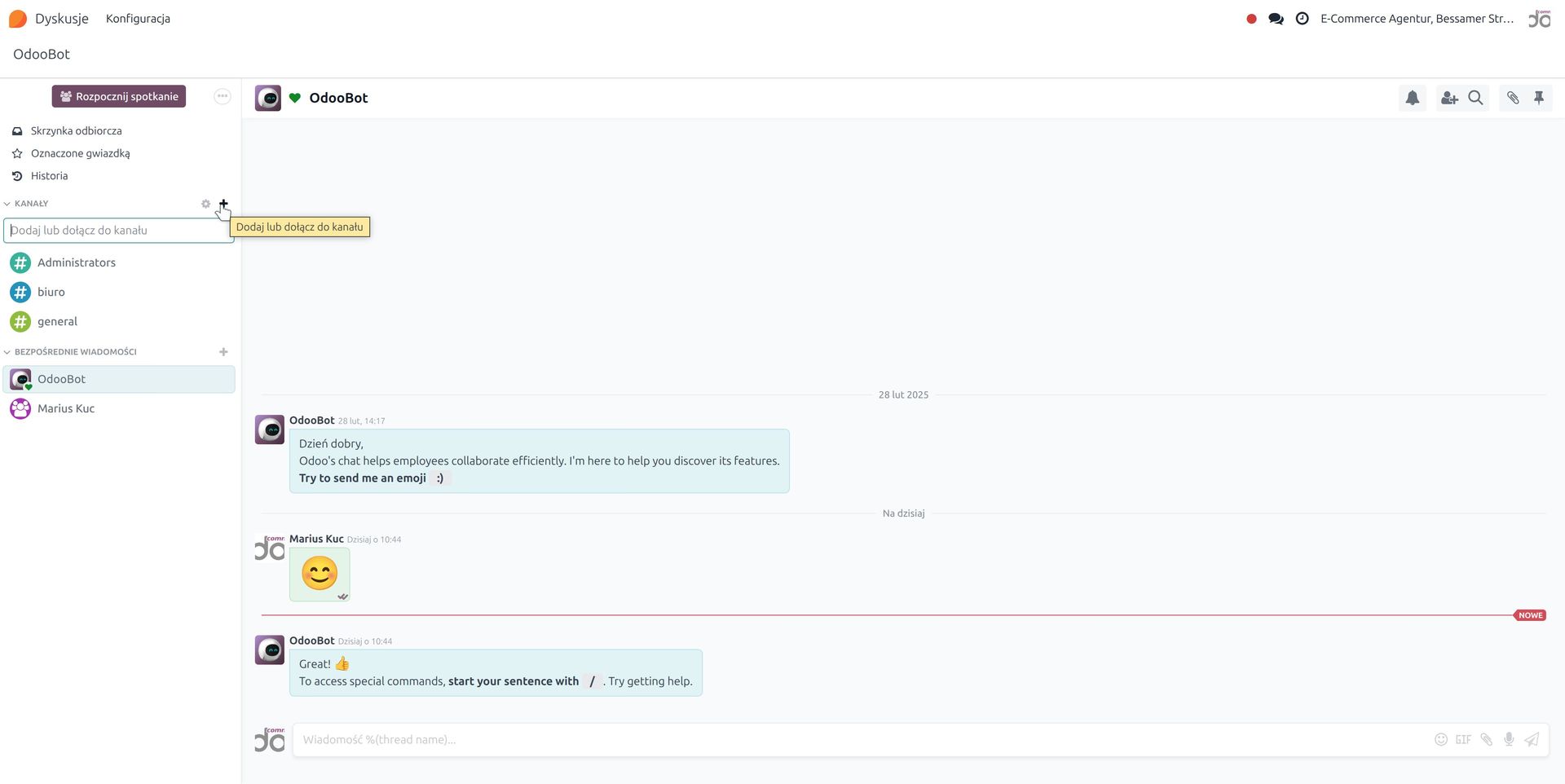
Task: Focus the Dodaj lub dołącz do kanału field
Action: click(x=119, y=231)
